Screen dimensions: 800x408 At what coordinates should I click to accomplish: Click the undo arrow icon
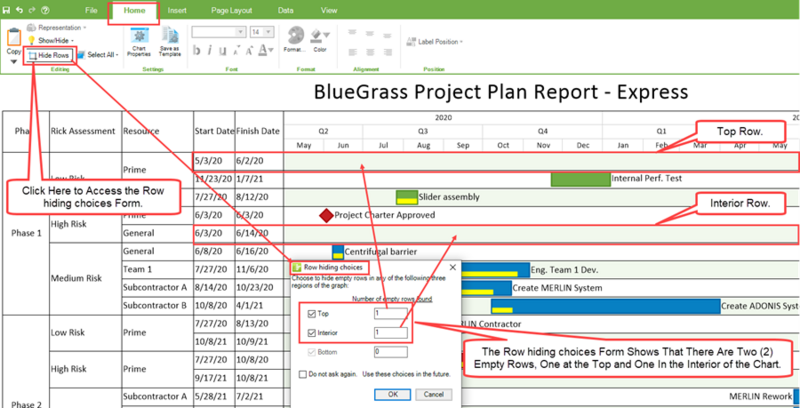click(19, 10)
